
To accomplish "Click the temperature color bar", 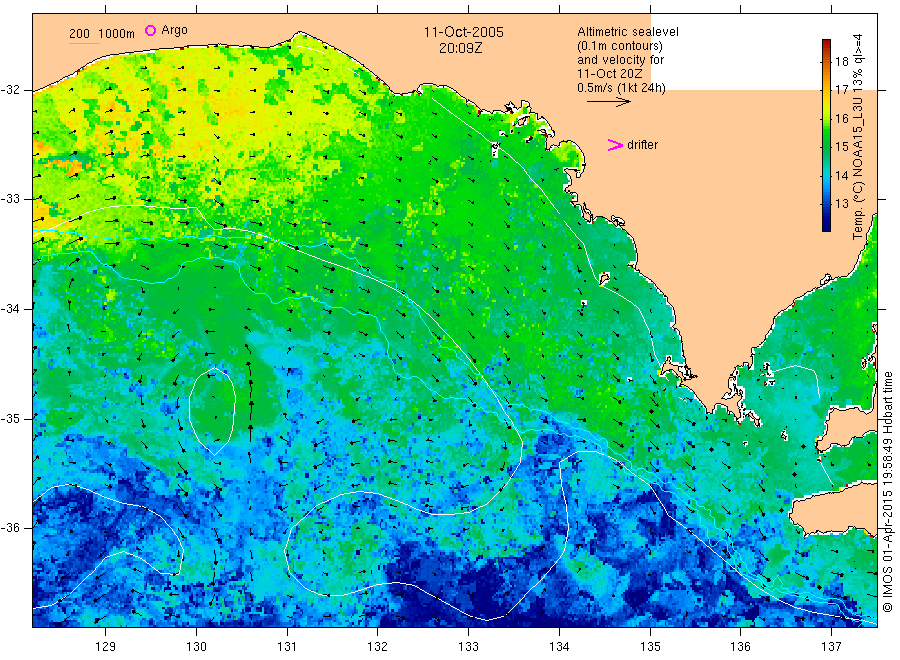I will pos(826,135).
